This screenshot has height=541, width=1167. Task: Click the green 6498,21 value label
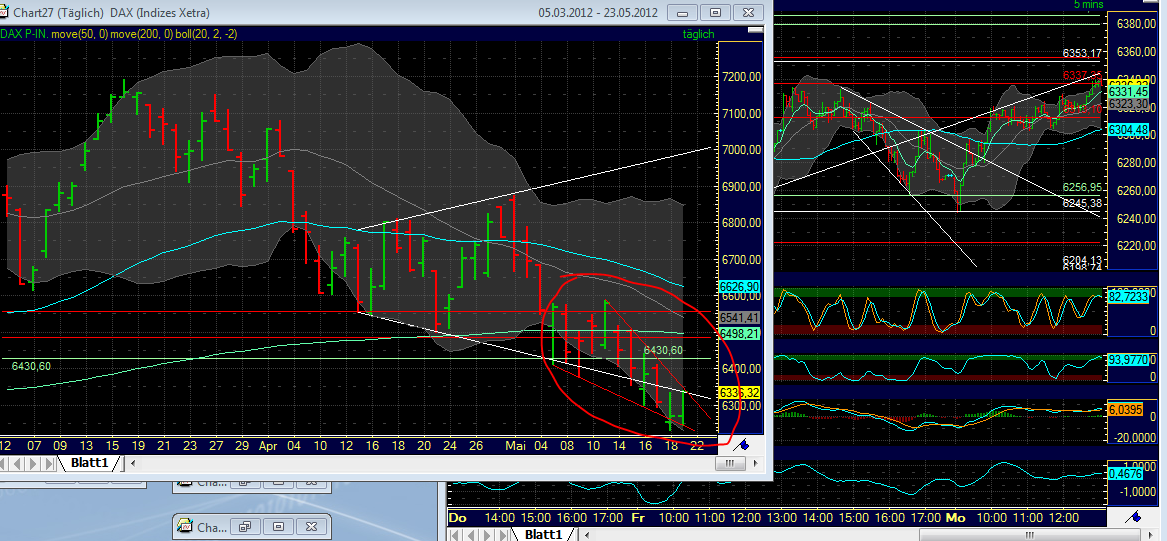click(740, 334)
